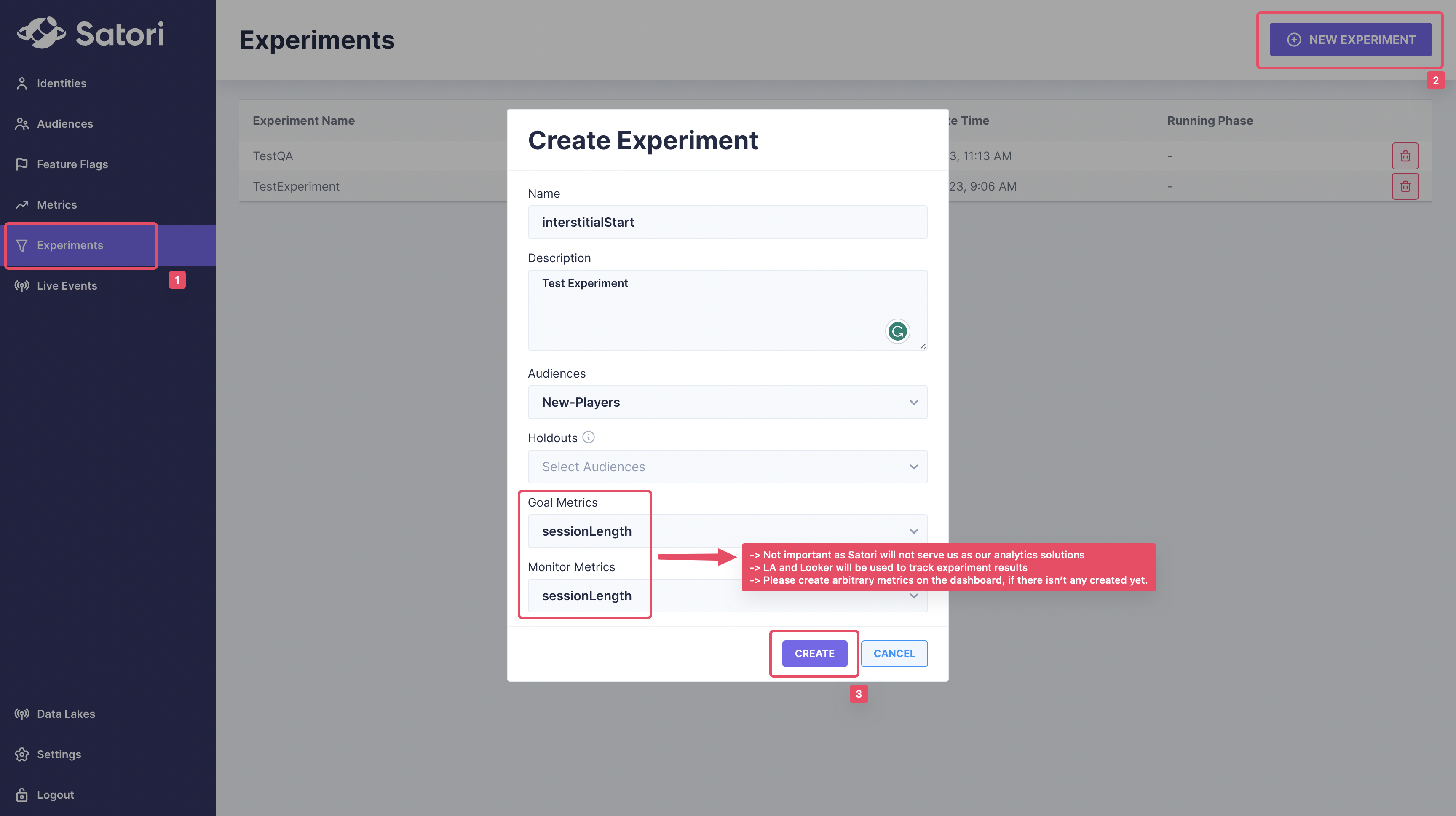Click the Running Phase column header

coord(1210,121)
